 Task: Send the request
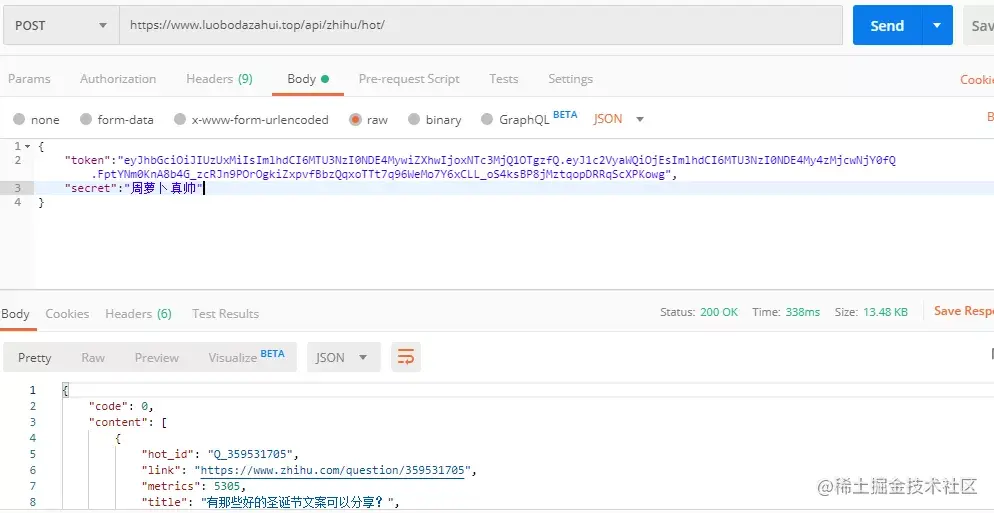[x=887, y=25]
